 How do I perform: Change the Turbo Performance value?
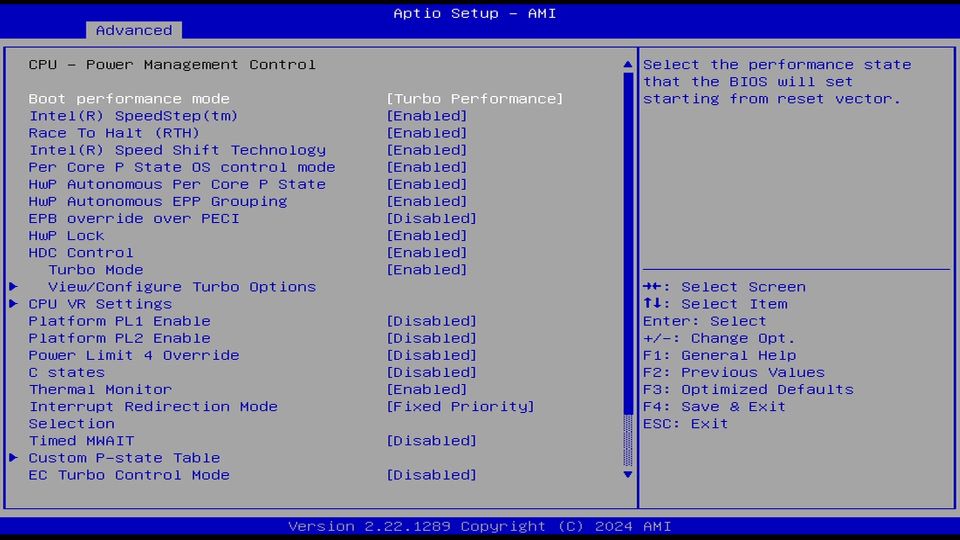point(474,99)
